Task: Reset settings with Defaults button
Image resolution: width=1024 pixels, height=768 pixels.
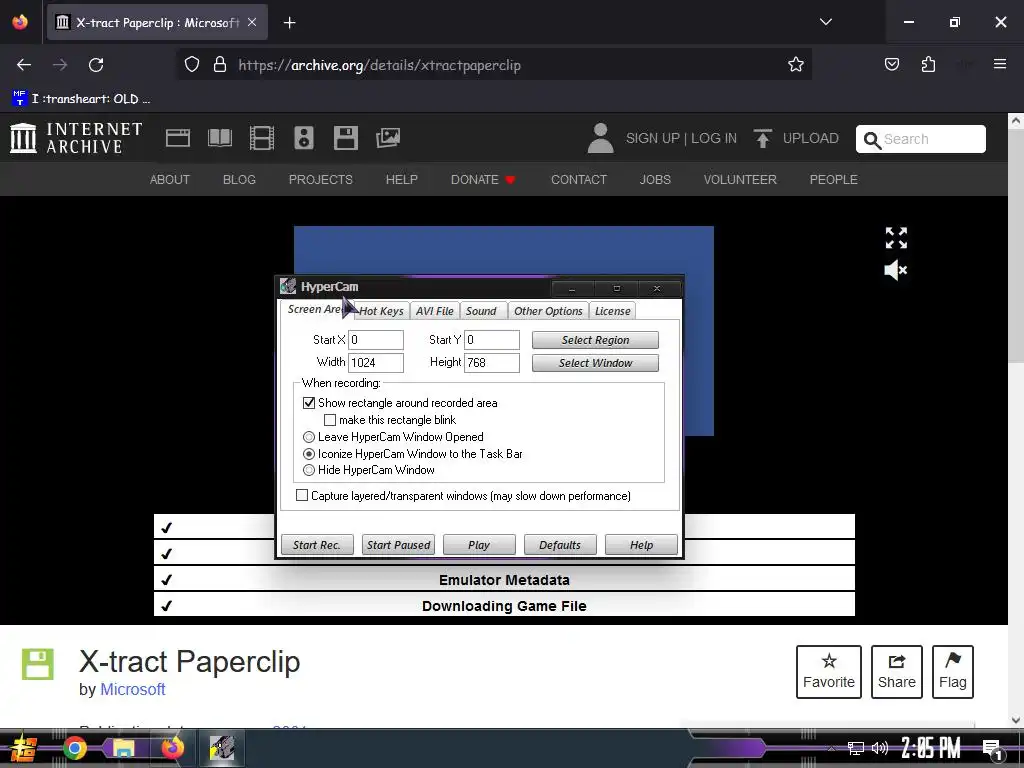Action: pos(560,545)
